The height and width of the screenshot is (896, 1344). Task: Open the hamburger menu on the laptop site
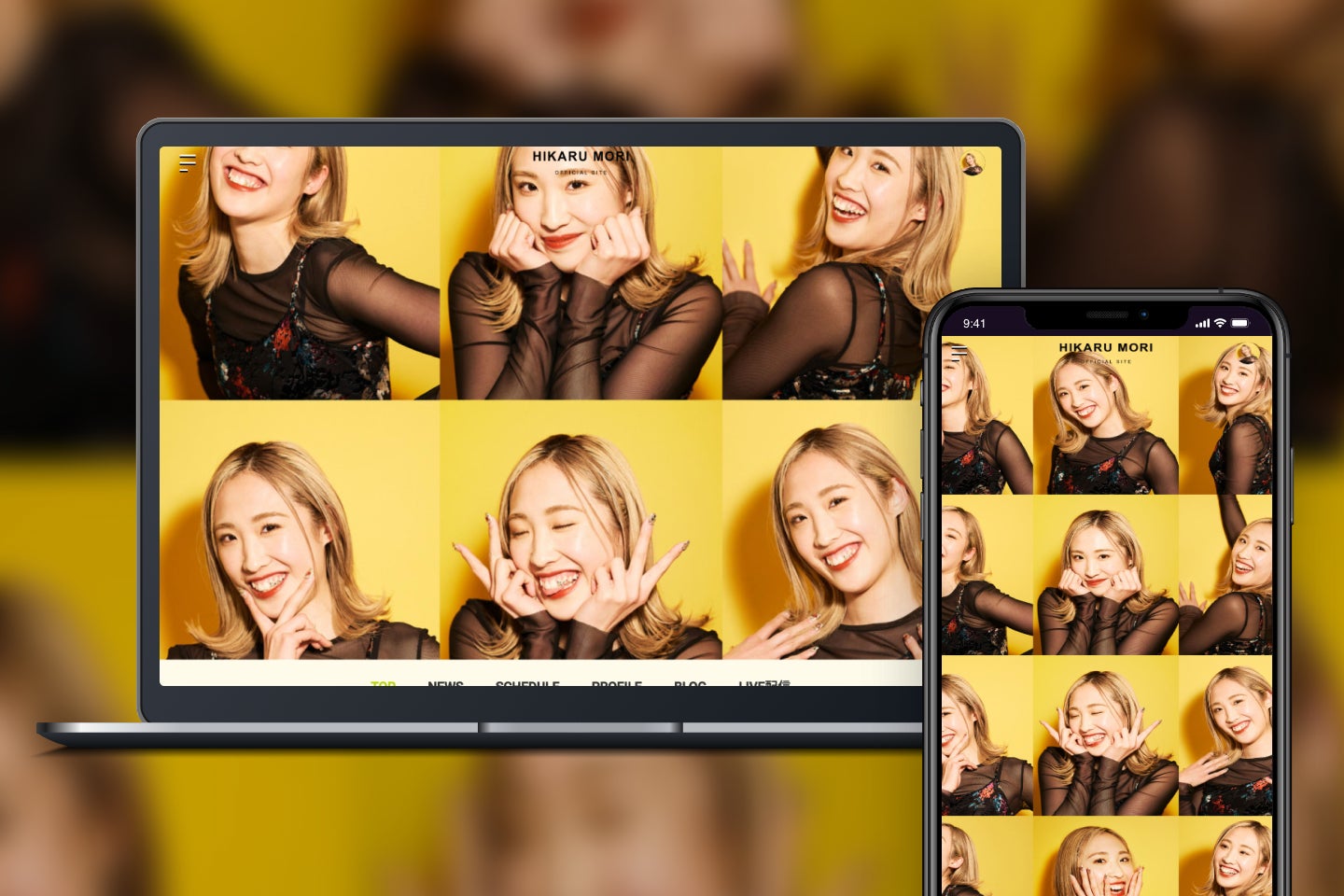[x=187, y=163]
